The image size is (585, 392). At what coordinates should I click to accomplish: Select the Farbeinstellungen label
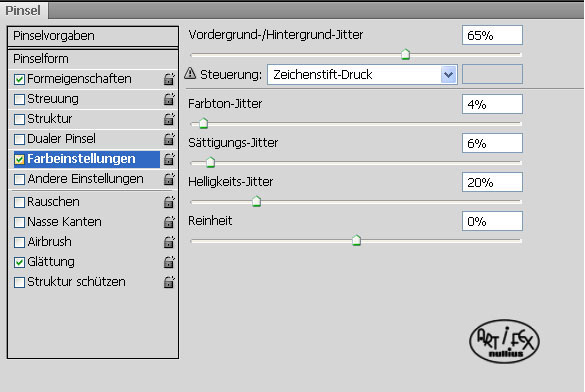81,159
